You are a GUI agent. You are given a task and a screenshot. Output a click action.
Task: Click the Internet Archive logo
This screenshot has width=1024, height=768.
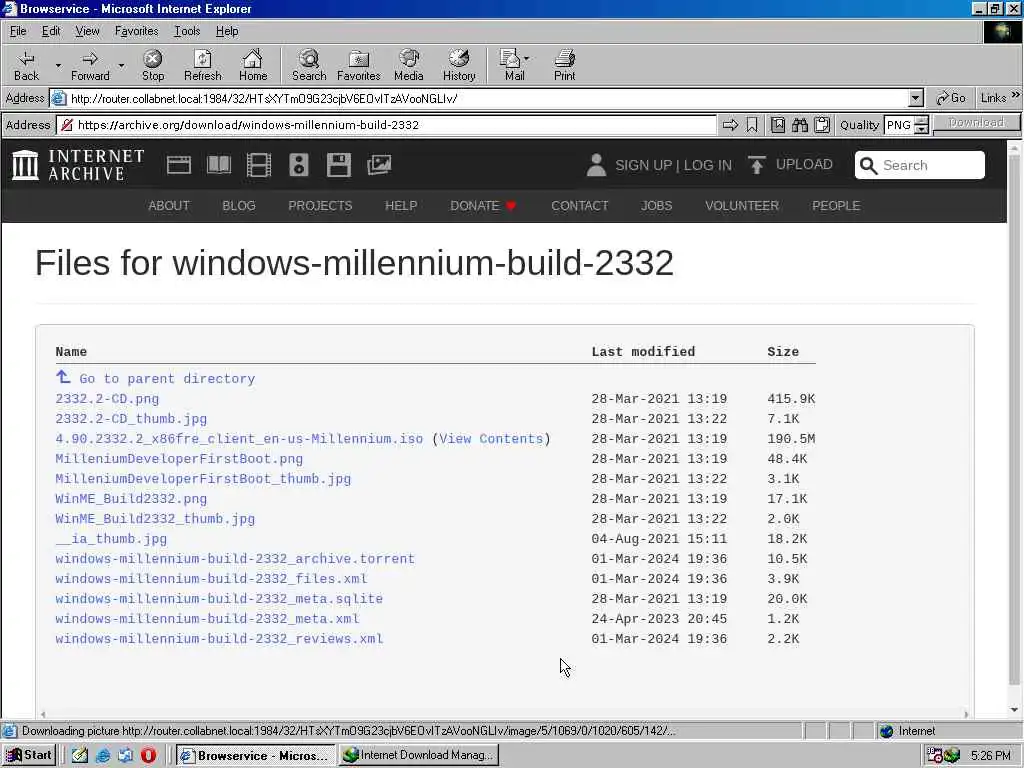tap(78, 165)
